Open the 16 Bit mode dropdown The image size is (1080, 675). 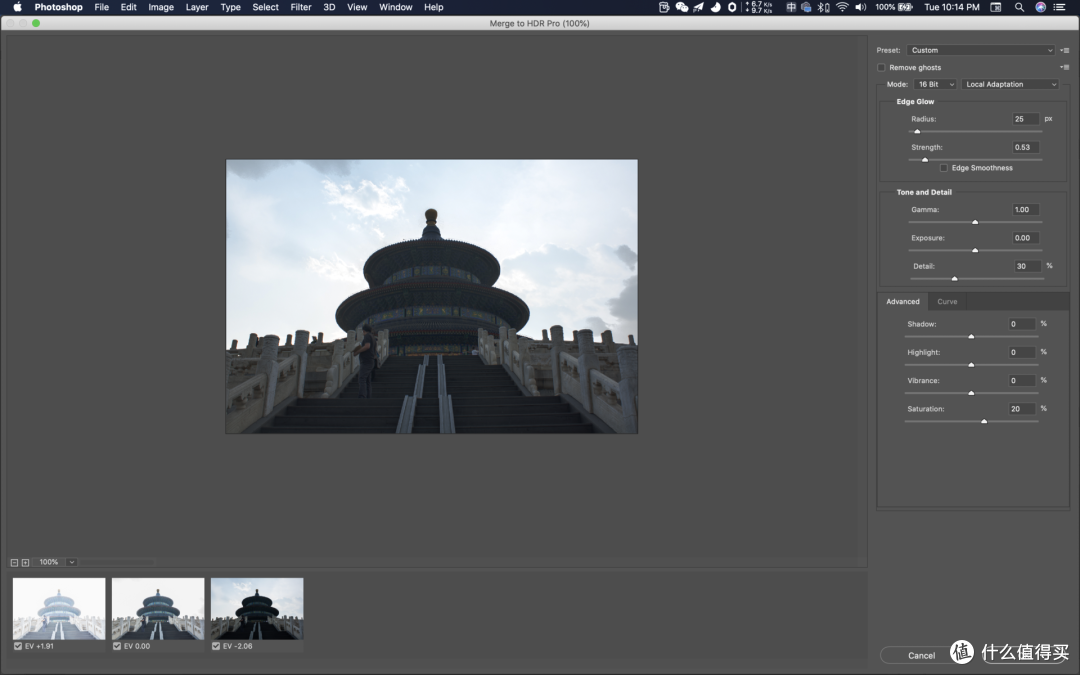(x=935, y=84)
